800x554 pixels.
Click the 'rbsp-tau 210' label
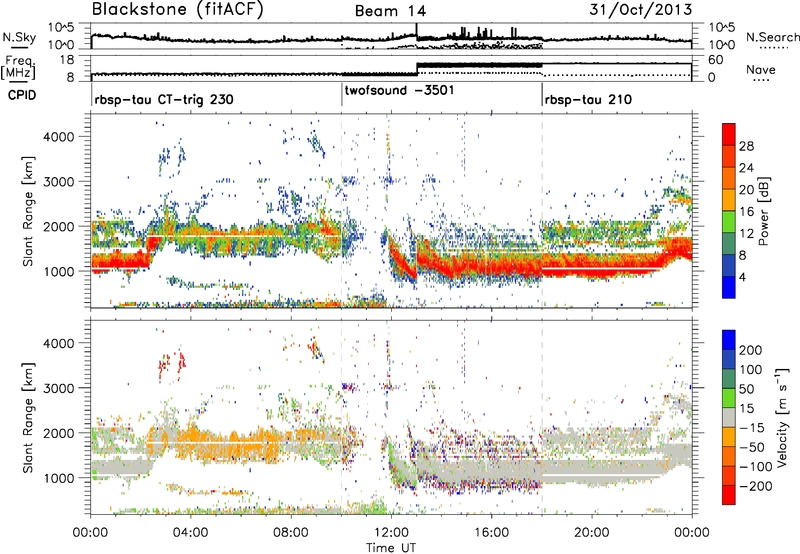coord(588,99)
